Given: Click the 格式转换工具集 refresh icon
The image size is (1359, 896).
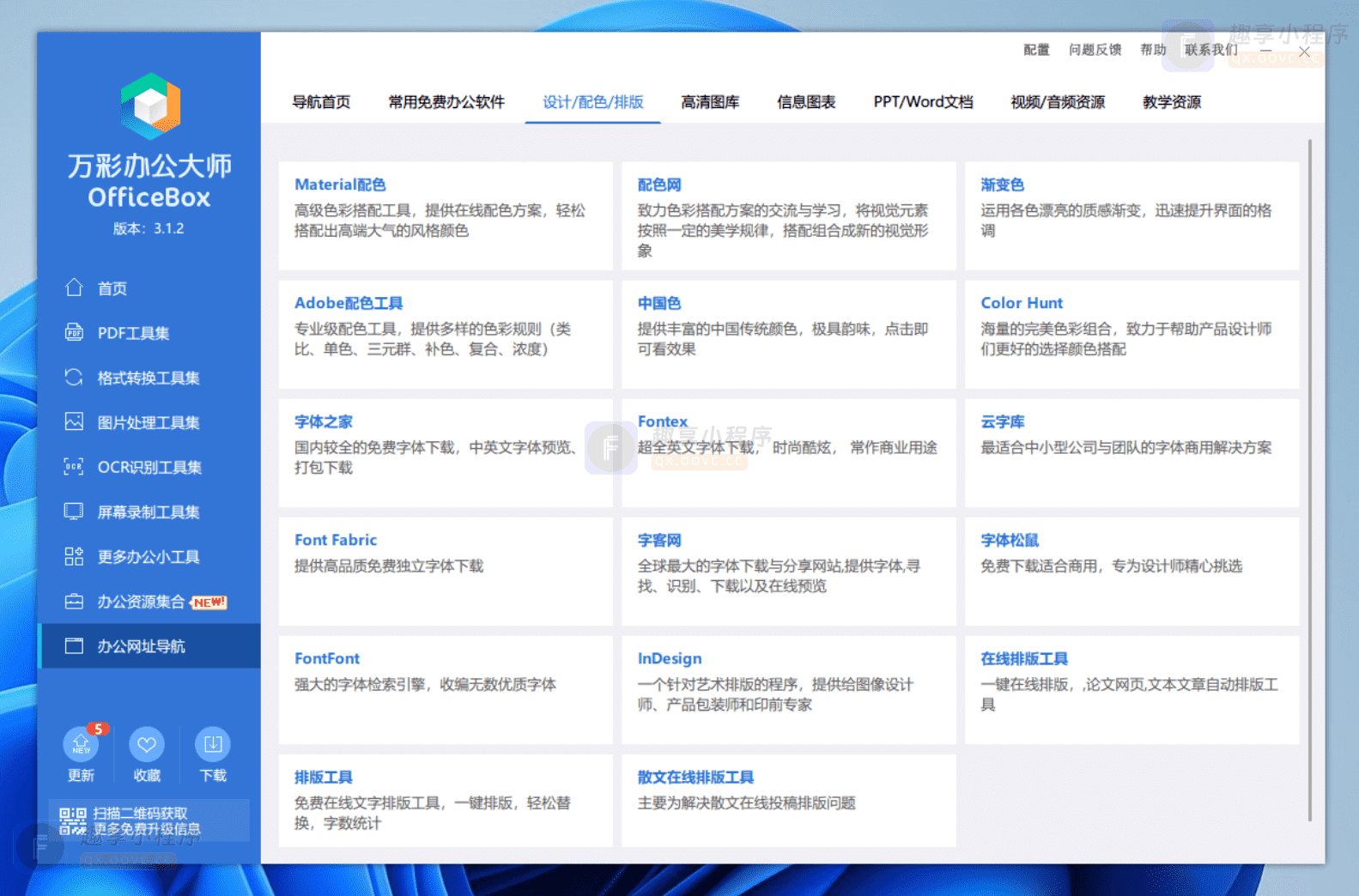Looking at the screenshot, I should [75, 377].
